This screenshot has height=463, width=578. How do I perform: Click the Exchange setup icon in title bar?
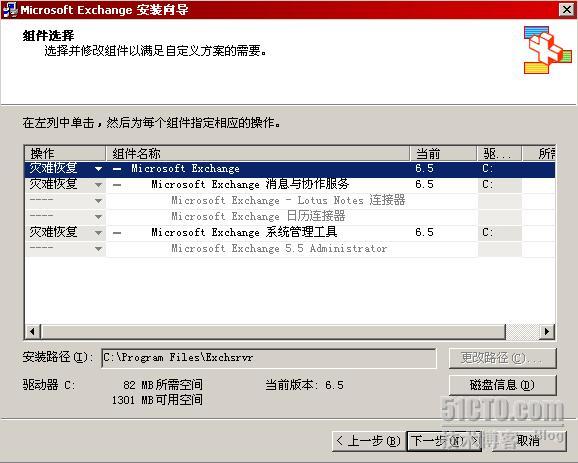click(10, 10)
